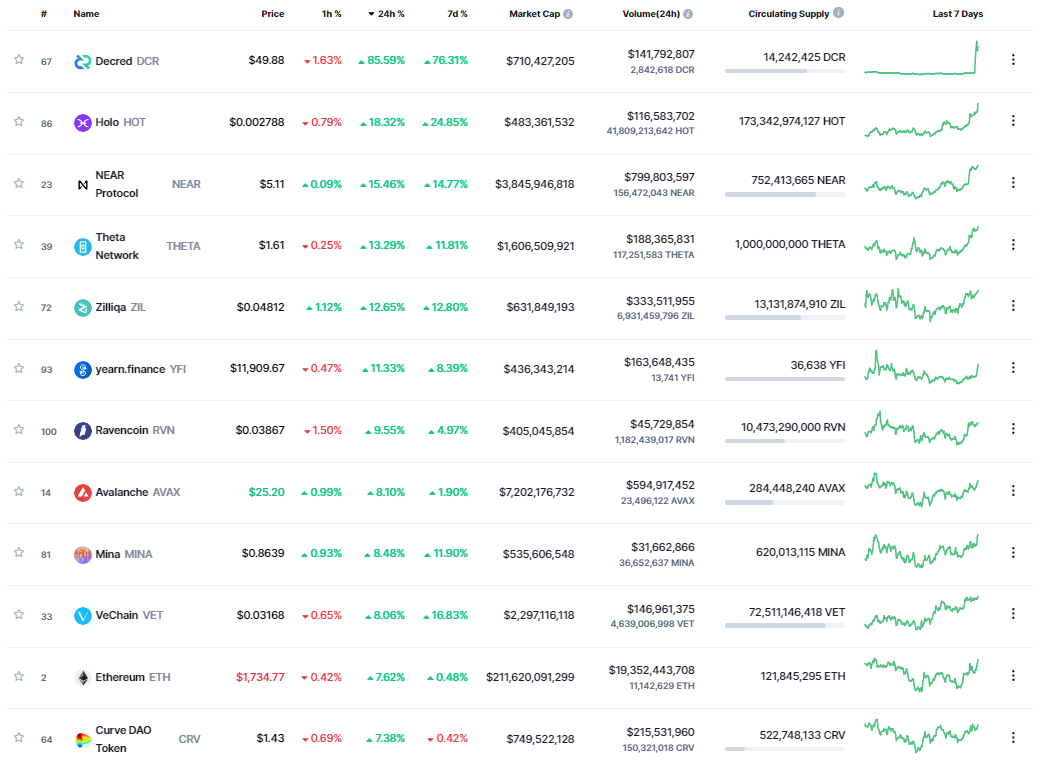Click the Theta Network logo icon
Screen dimensions: 1045x763
83,247
